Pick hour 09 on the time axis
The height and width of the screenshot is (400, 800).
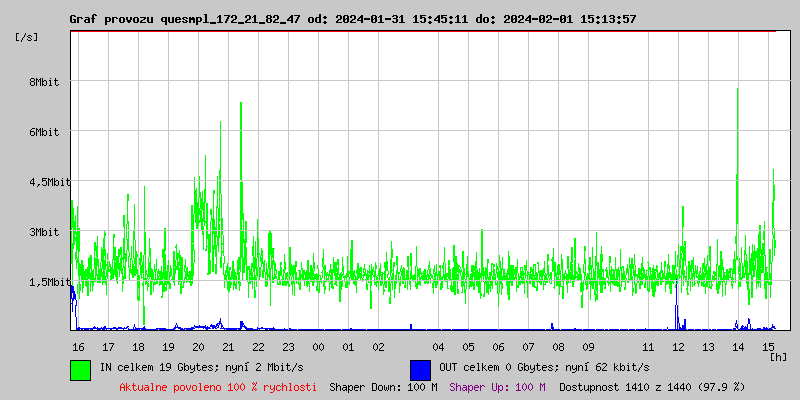coord(588,347)
